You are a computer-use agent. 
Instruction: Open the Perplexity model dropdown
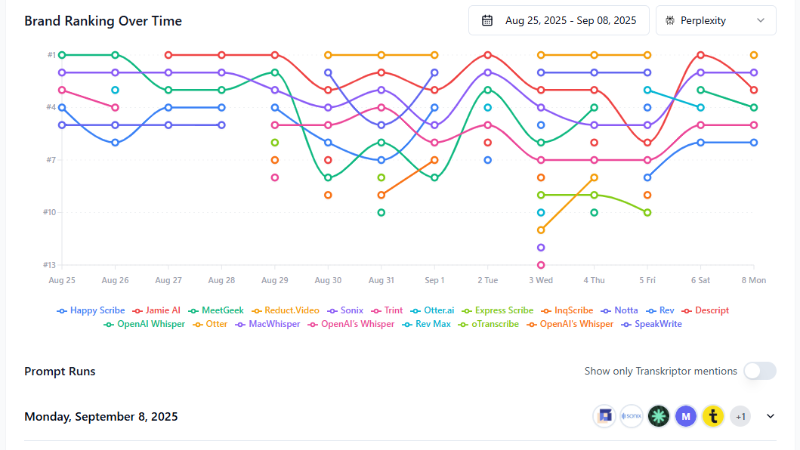[716, 20]
